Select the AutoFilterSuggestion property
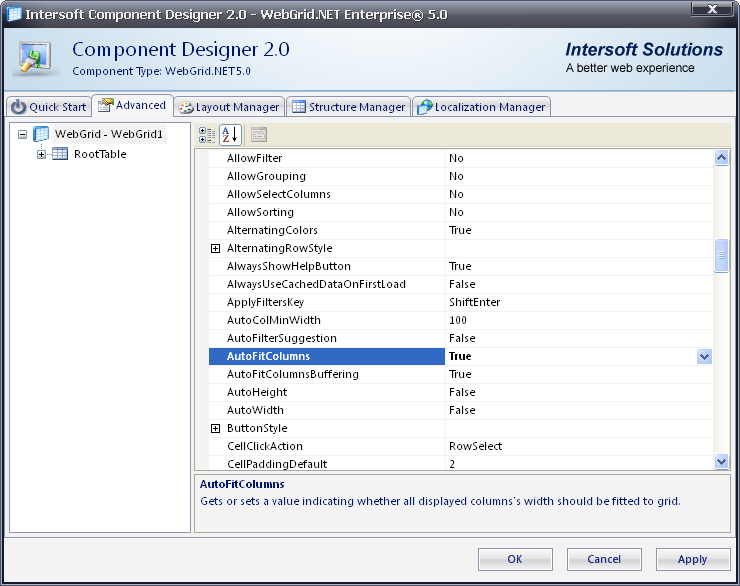 click(x=461, y=338)
